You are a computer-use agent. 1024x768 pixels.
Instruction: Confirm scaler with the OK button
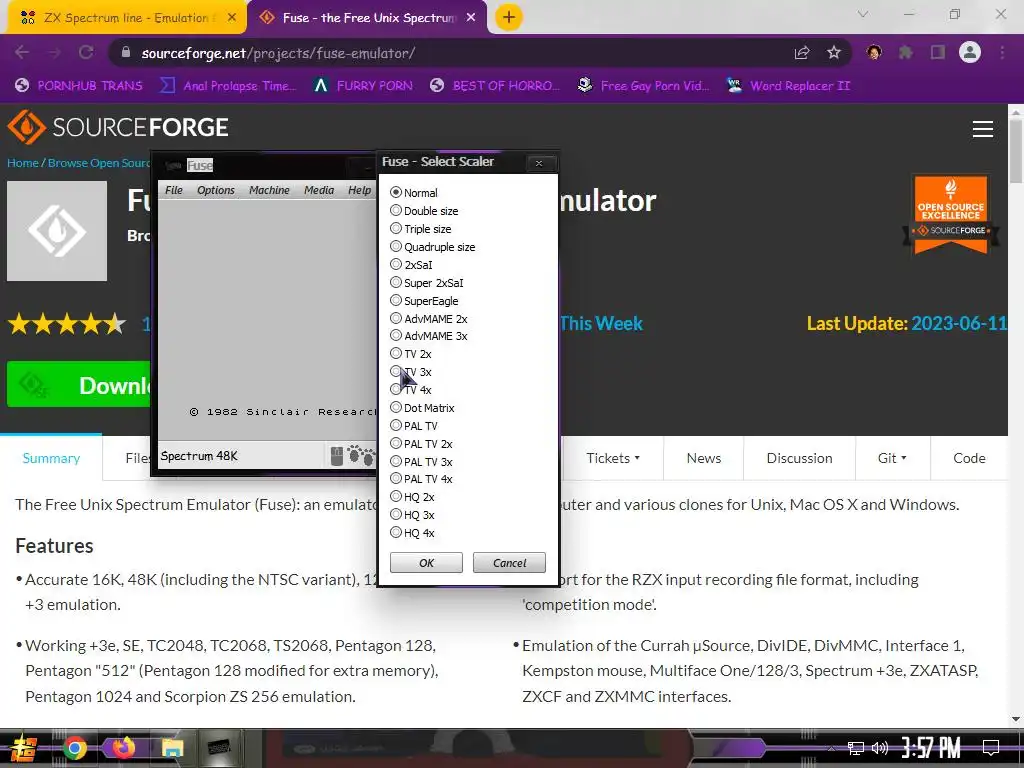tap(426, 562)
